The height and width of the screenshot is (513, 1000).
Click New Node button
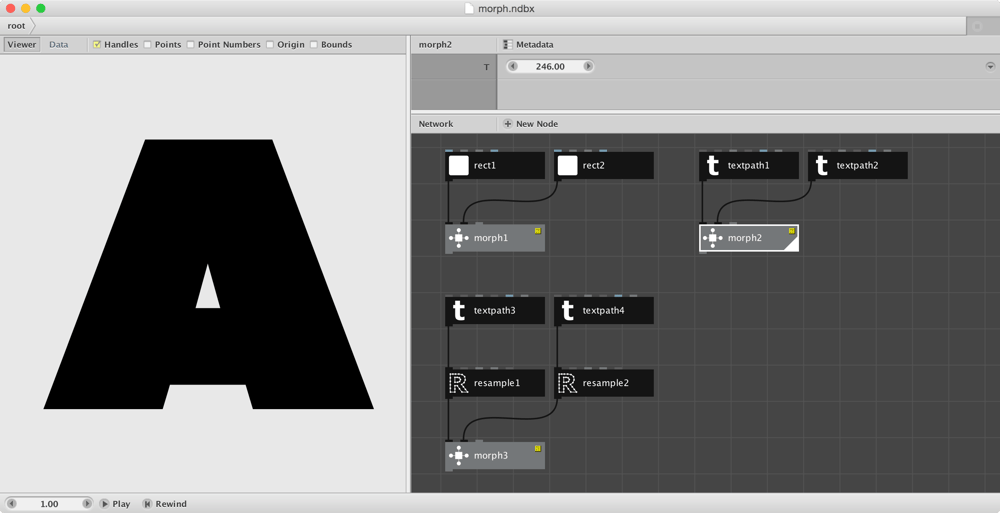click(x=531, y=124)
